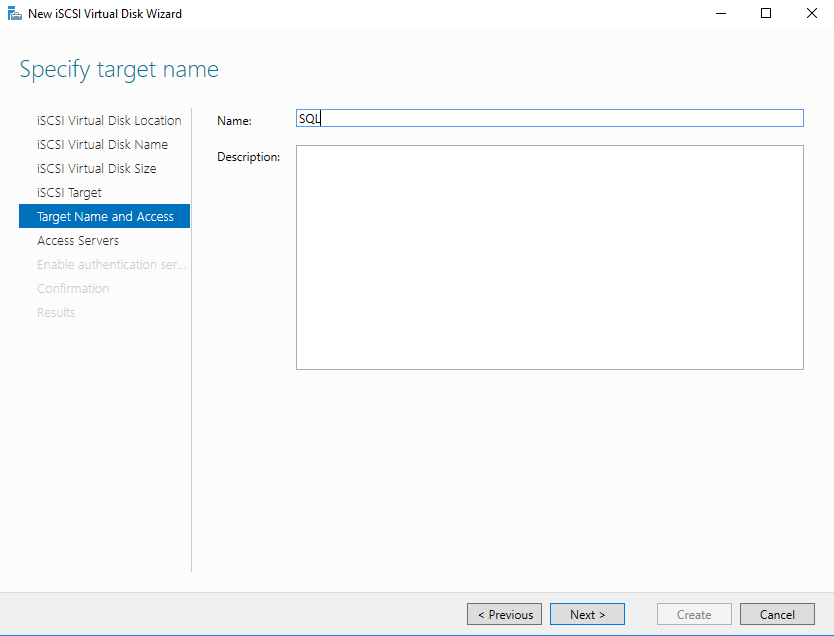Click inside the Description text area

(x=550, y=256)
